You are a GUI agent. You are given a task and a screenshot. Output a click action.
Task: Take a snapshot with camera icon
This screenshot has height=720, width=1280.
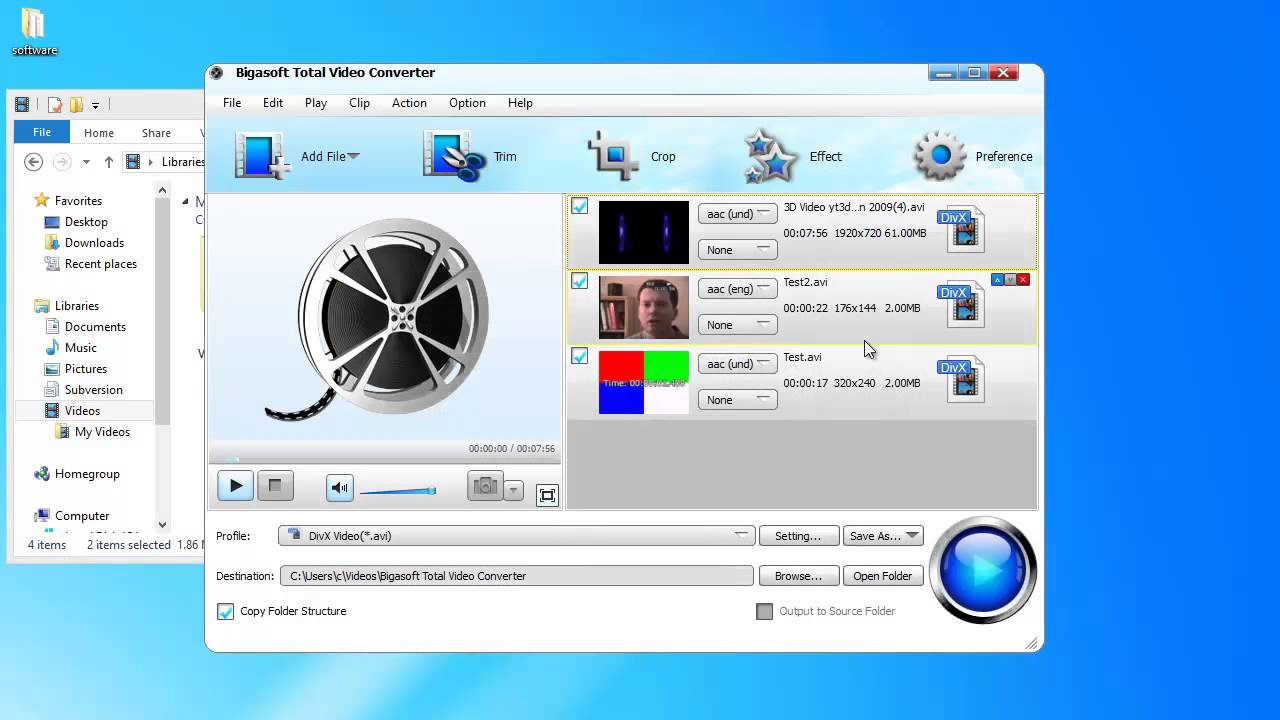[485, 487]
